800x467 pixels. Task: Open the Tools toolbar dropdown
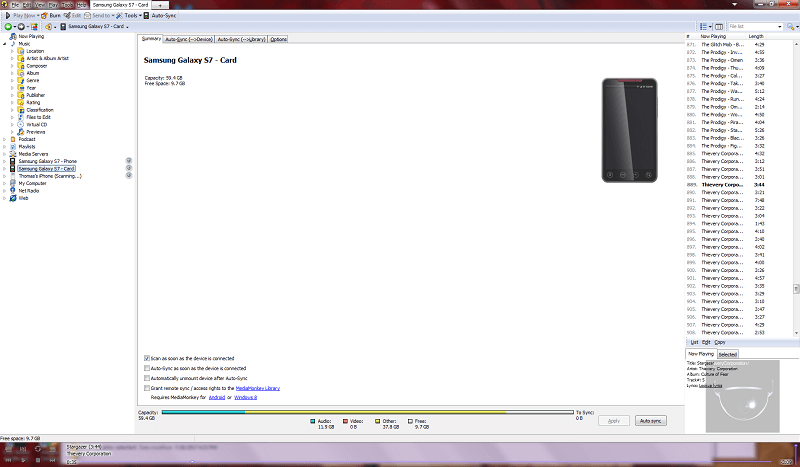tap(140, 16)
